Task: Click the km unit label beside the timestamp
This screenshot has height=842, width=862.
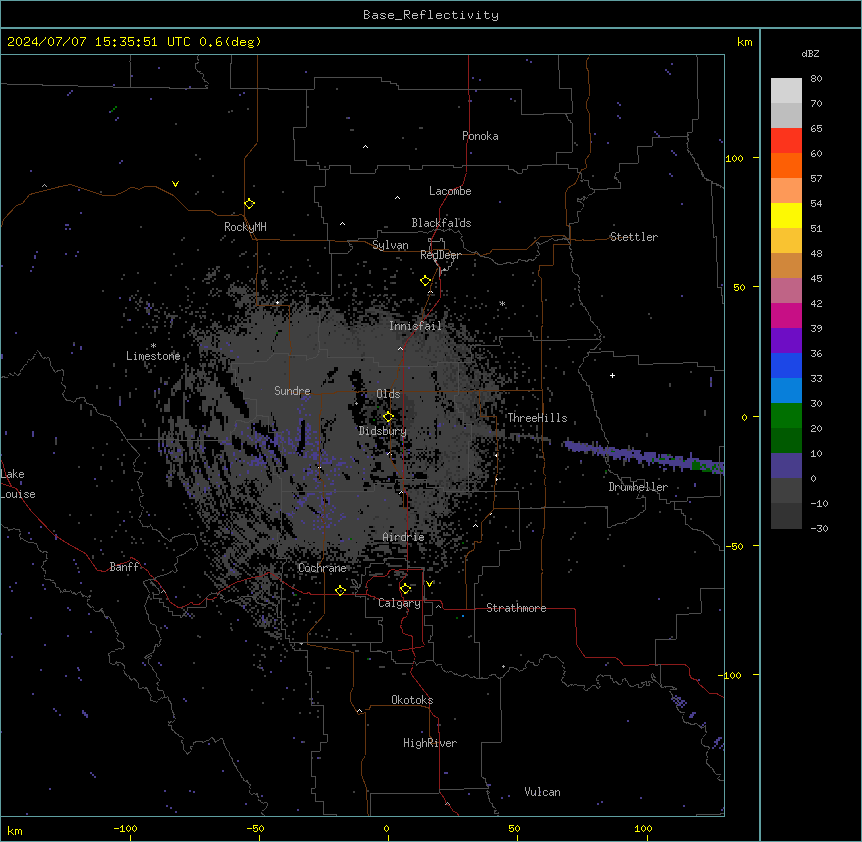Action: point(744,42)
